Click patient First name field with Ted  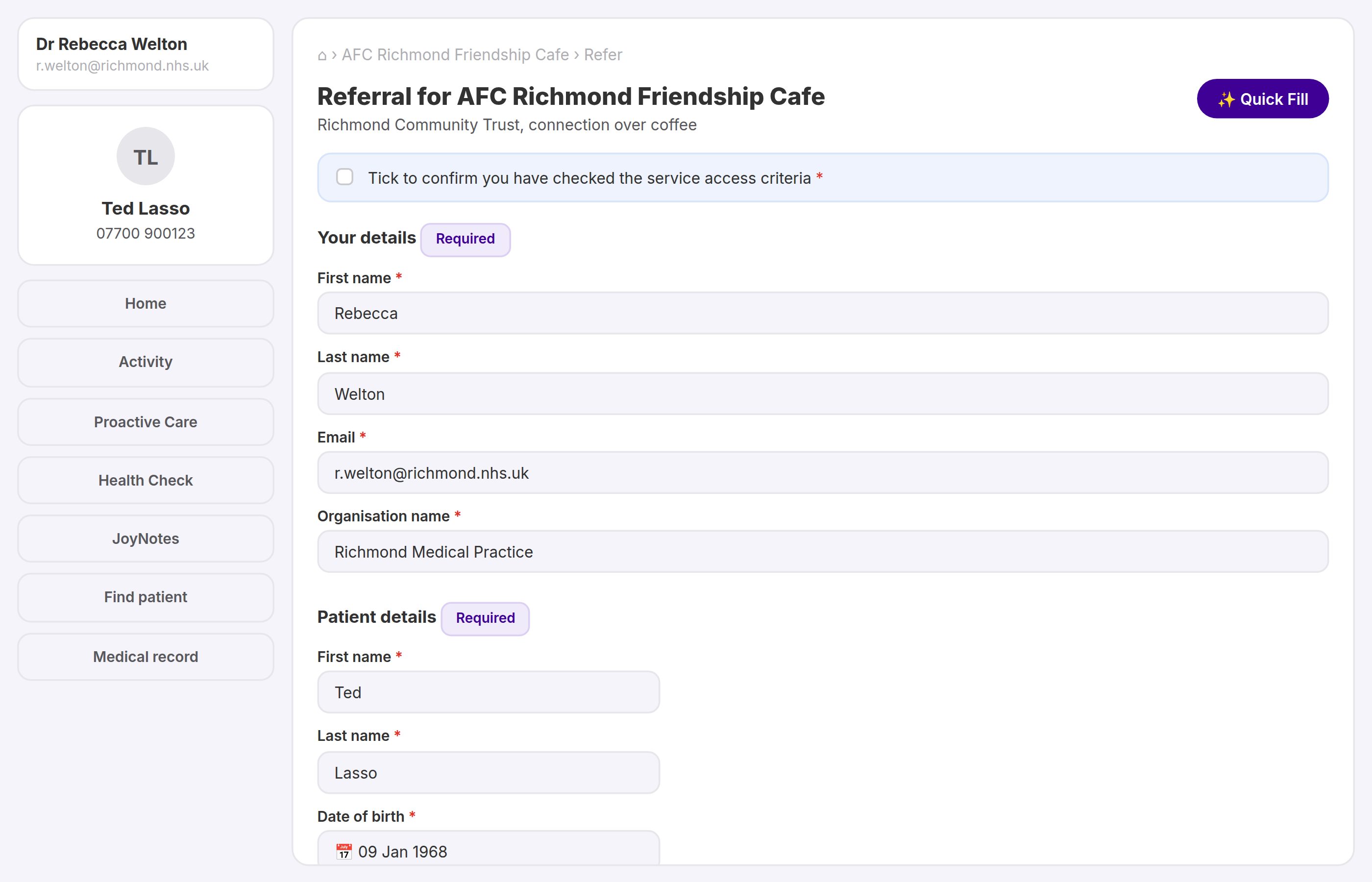pos(489,692)
